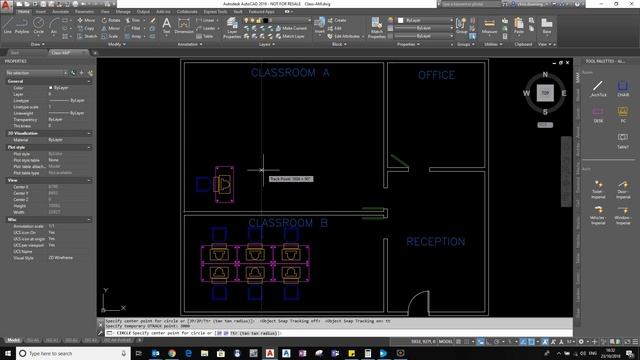Click the Color ByLayer swatch in Properties
Image resolution: width=640 pixels, height=360 pixels.
tap(51, 88)
